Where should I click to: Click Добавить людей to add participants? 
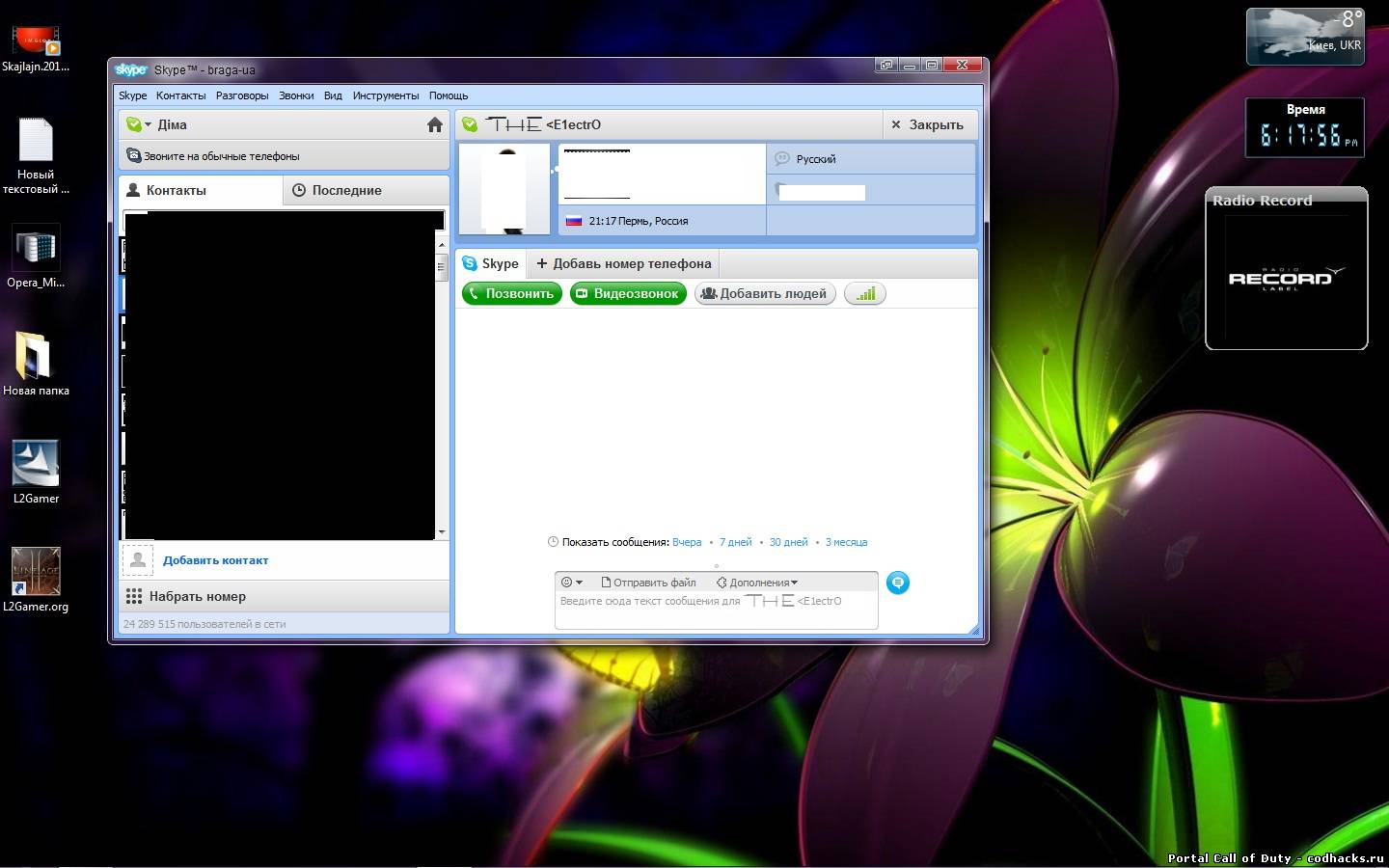(765, 293)
